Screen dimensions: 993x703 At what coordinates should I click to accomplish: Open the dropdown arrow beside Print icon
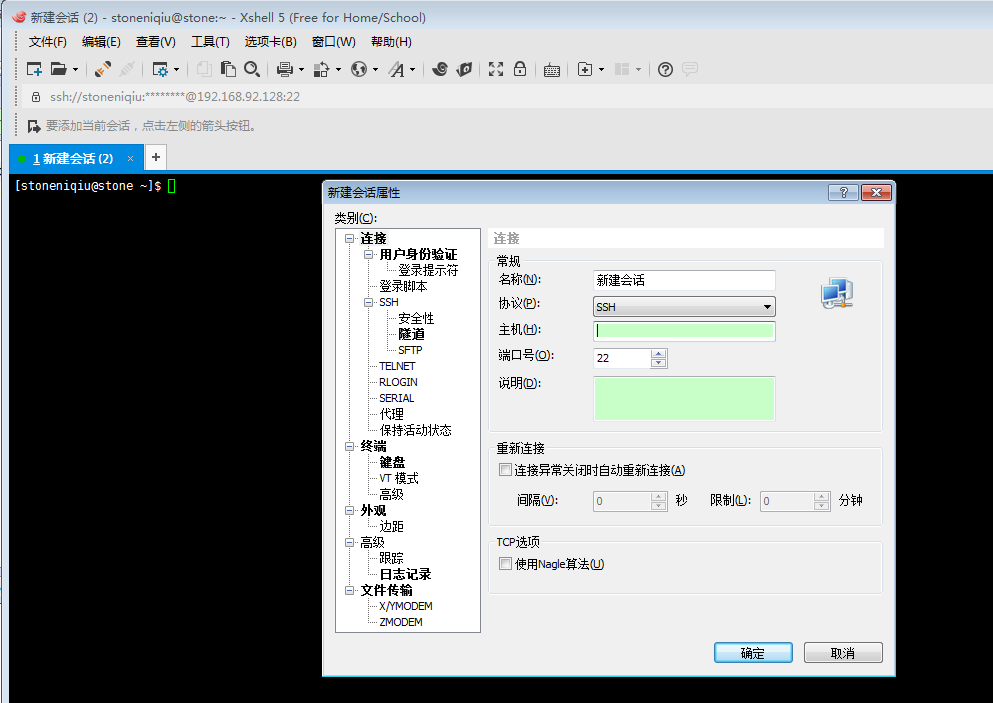point(301,69)
